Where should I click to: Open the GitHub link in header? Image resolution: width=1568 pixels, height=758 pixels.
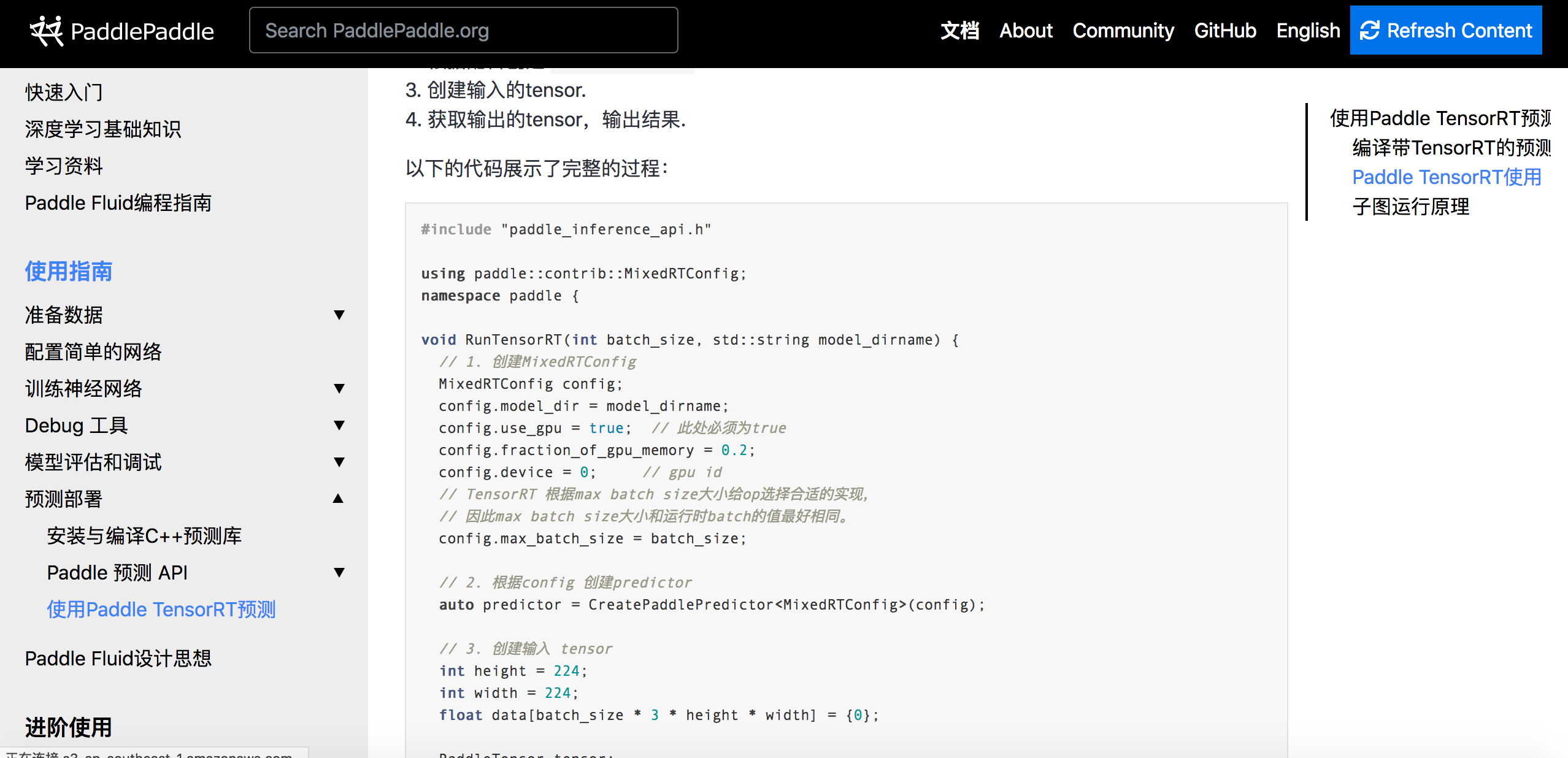point(1224,31)
